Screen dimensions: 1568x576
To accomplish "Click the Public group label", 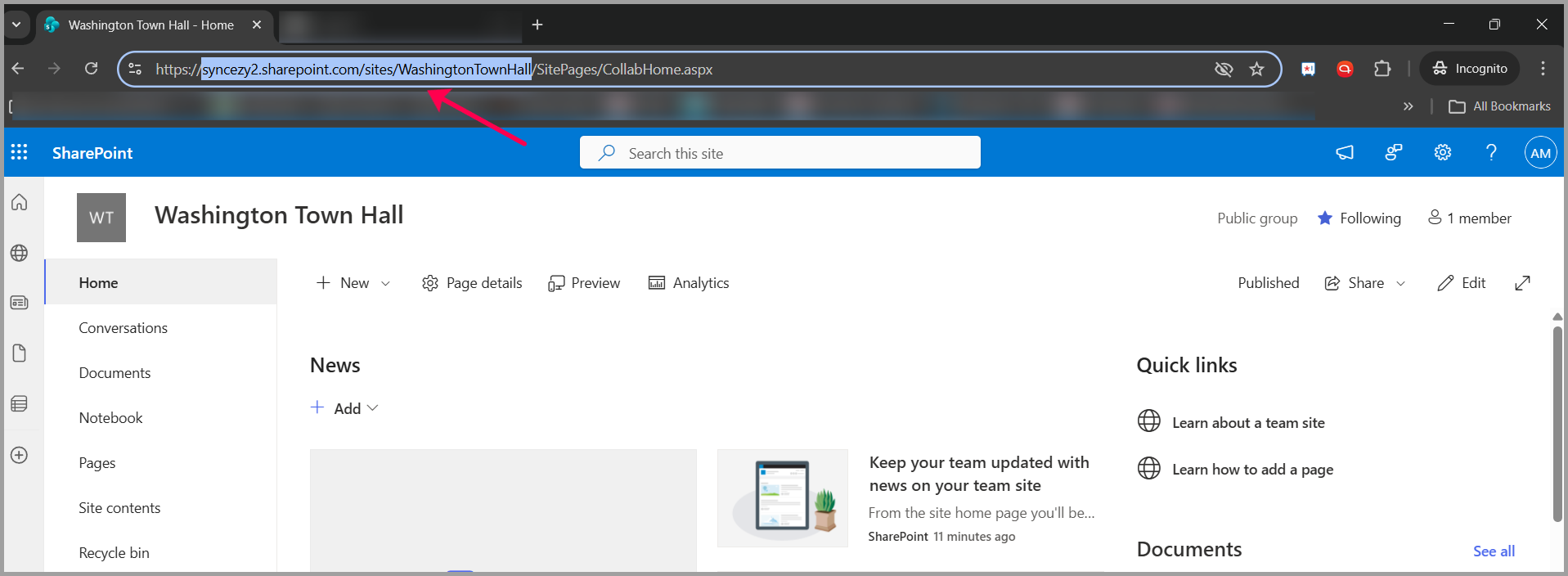I will click(1257, 218).
